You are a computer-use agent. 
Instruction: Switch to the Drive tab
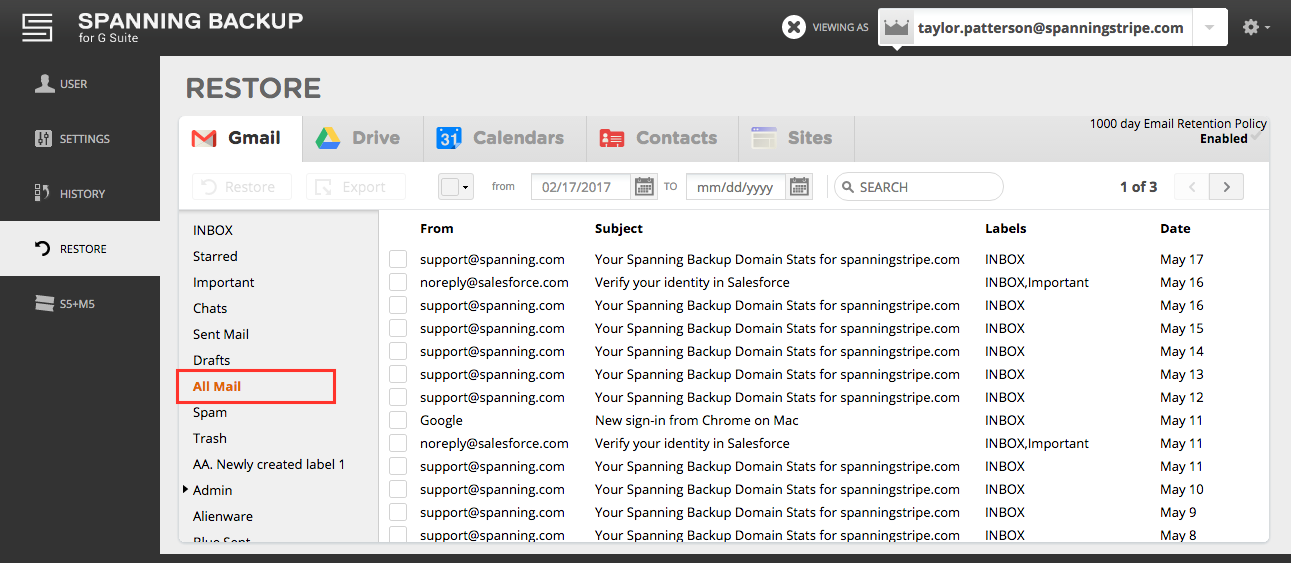coord(358,138)
